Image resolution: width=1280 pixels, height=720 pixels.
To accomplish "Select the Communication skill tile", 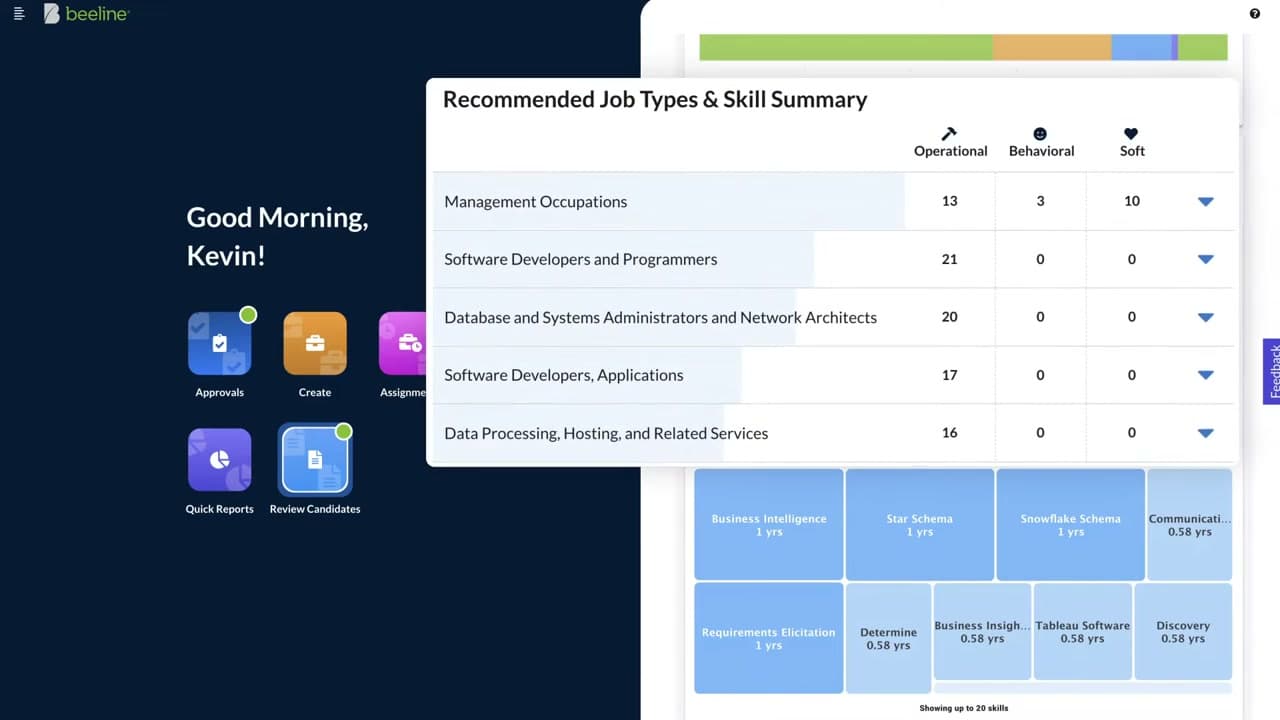I will pyautogui.click(x=1190, y=524).
